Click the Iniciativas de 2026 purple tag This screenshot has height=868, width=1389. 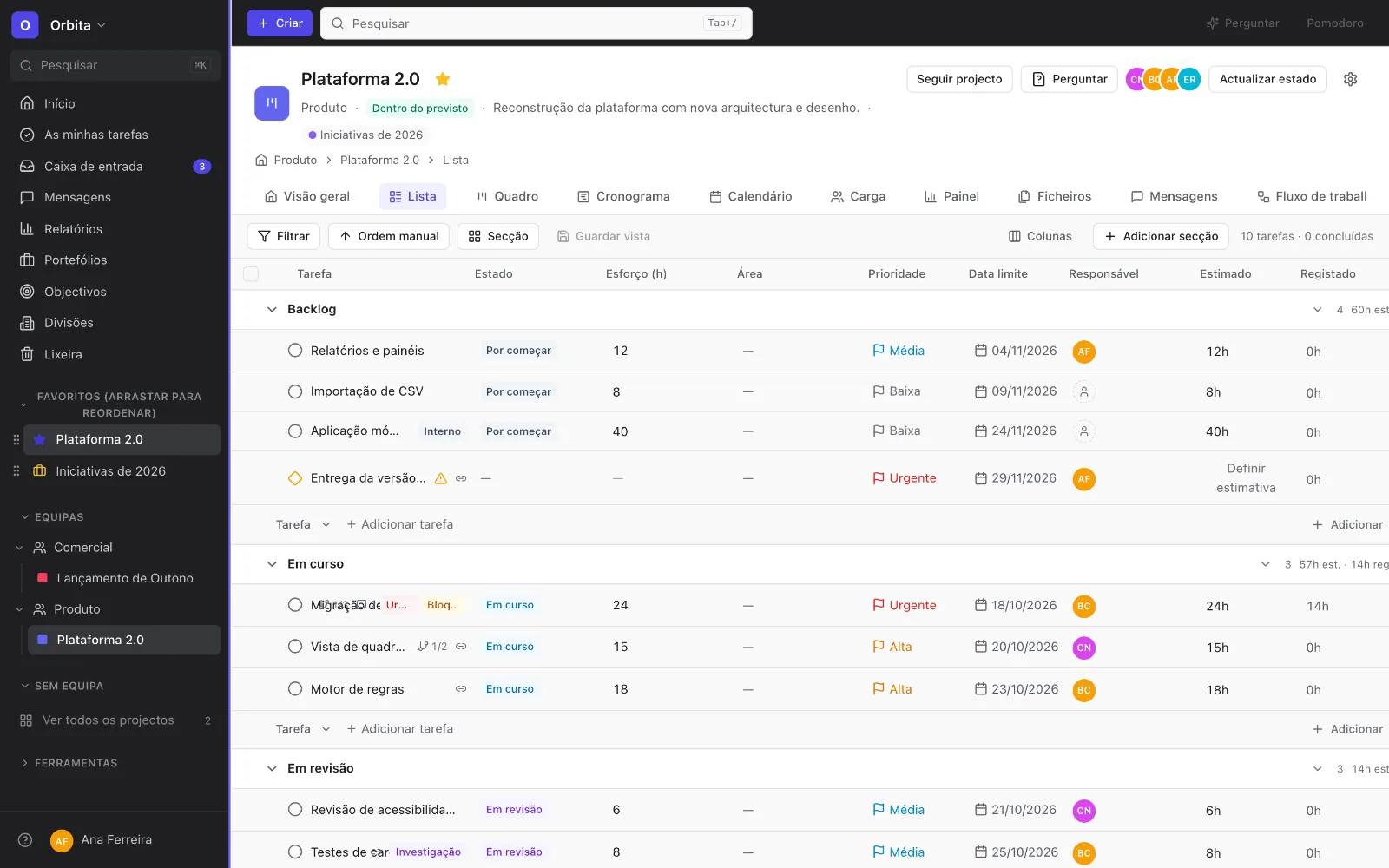(365, 135)
